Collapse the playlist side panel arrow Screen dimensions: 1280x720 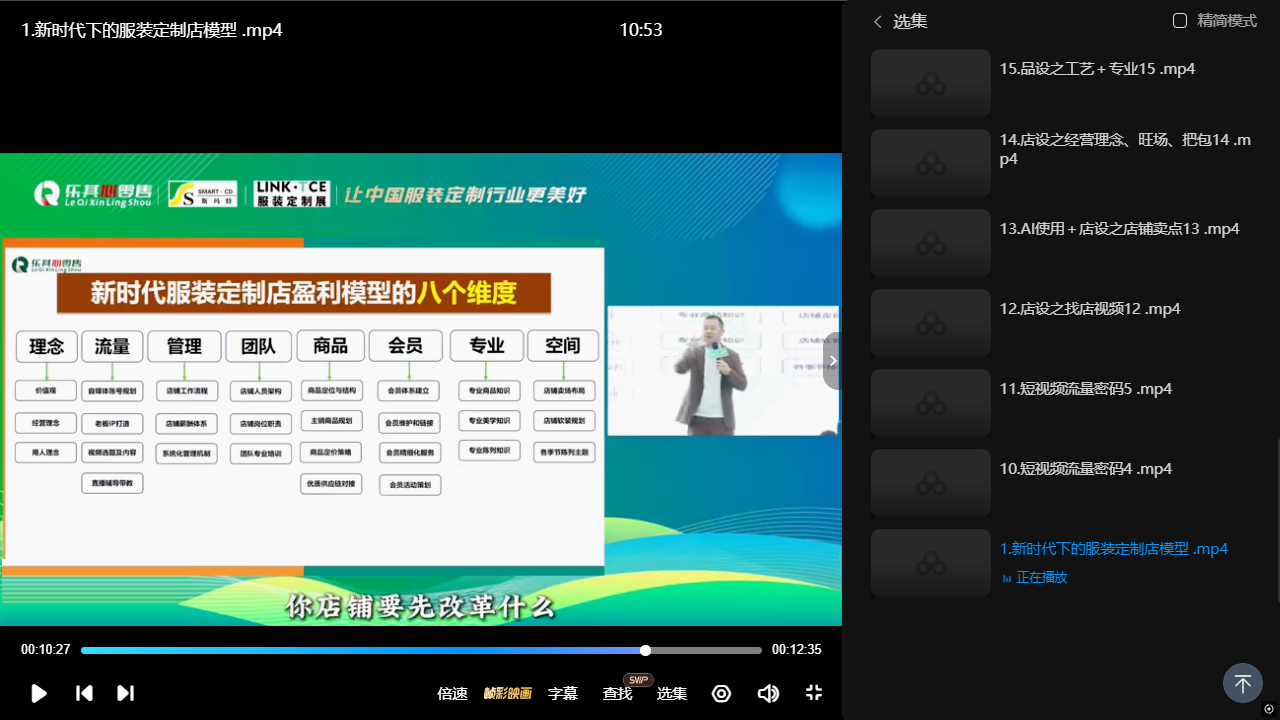(832, 361)
